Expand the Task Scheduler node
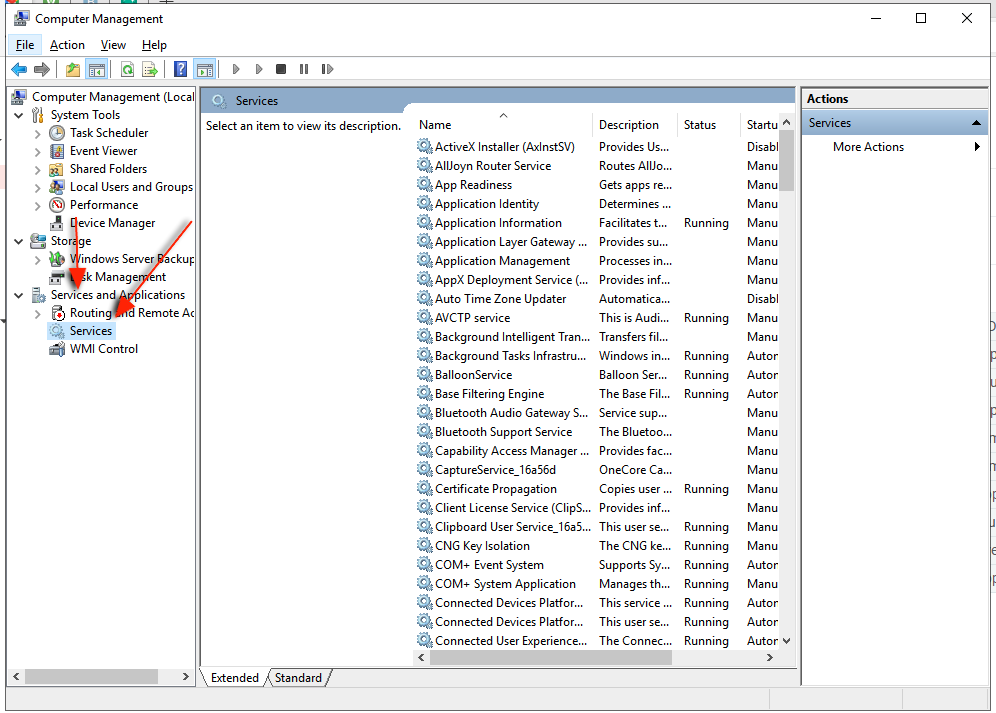The image size is (996, 713). [37, 133]
